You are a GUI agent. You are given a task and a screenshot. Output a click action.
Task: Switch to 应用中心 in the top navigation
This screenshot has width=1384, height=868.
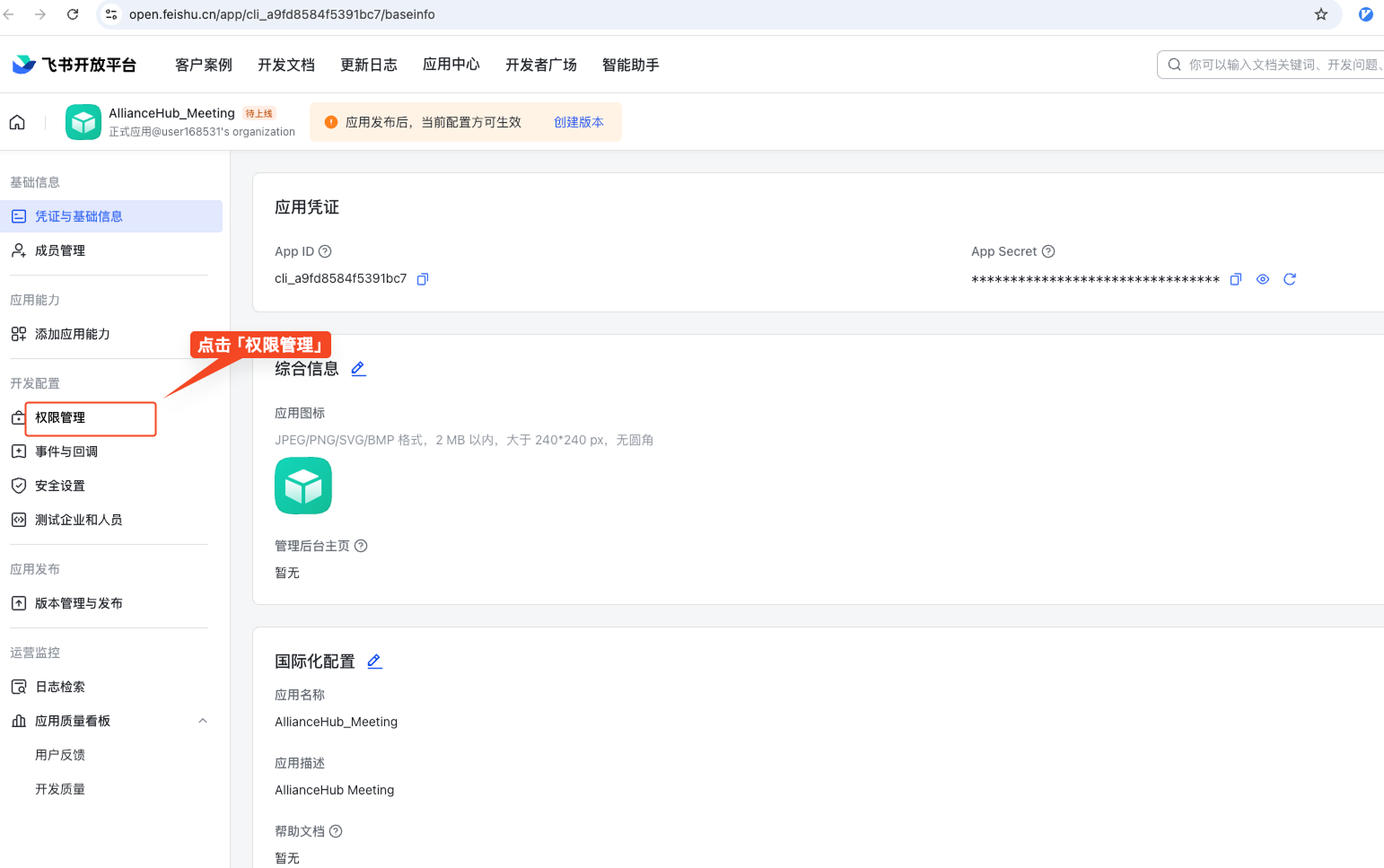(451, 64)
